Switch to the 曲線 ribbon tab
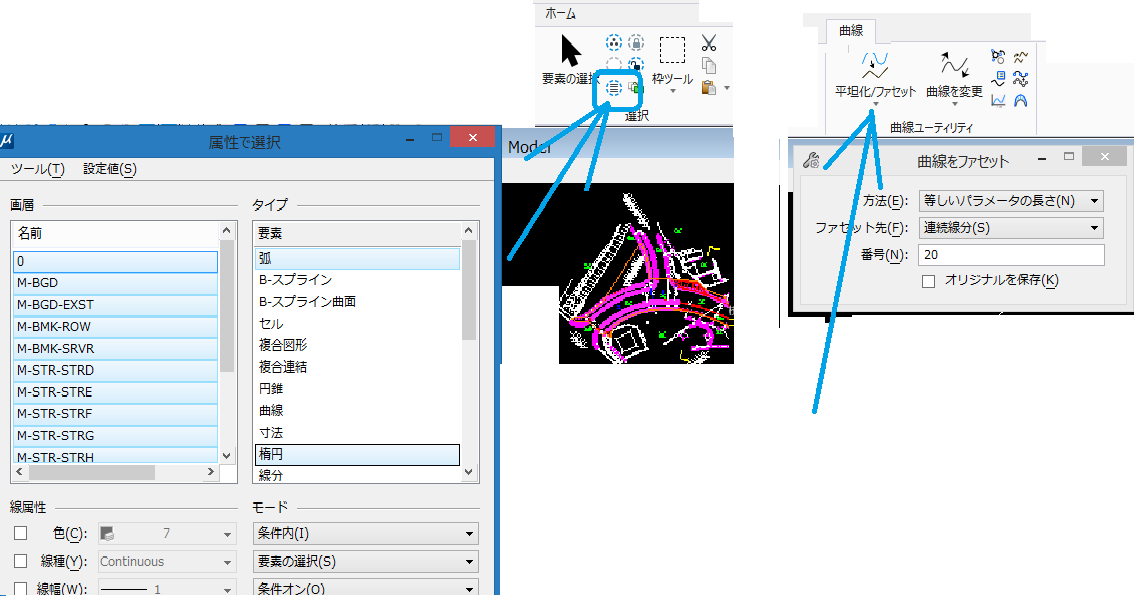 [x=851, y=30]
